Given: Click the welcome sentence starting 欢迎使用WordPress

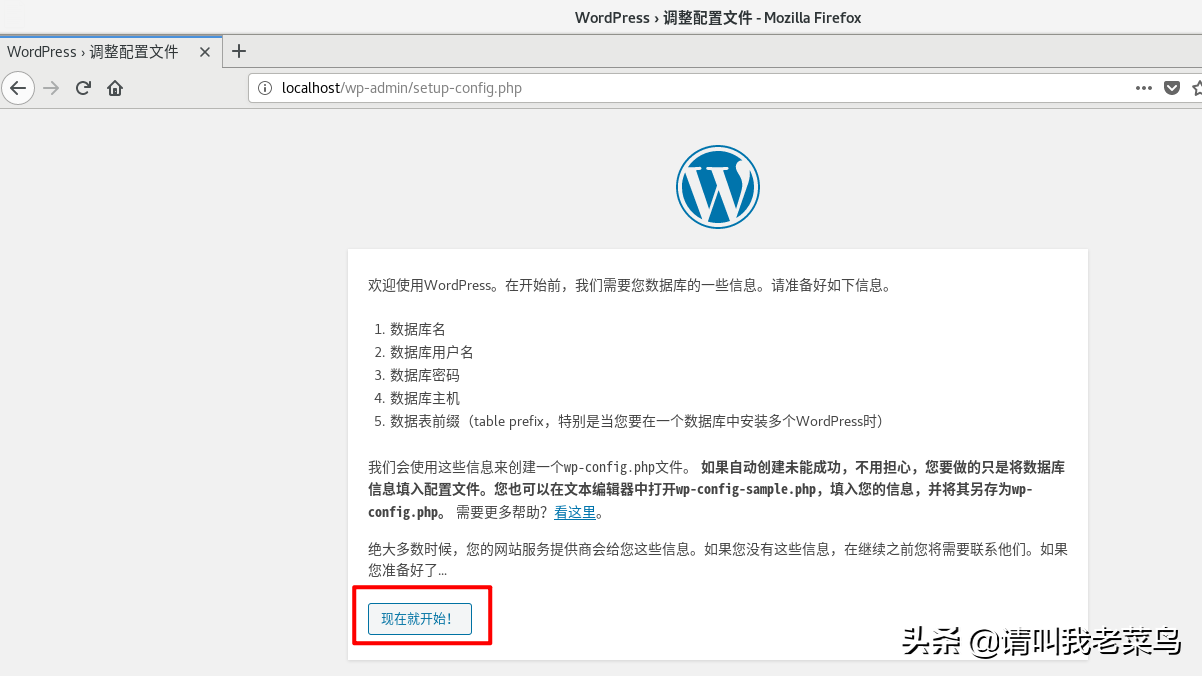Looking at the screenshot, I should coord(629,285).
